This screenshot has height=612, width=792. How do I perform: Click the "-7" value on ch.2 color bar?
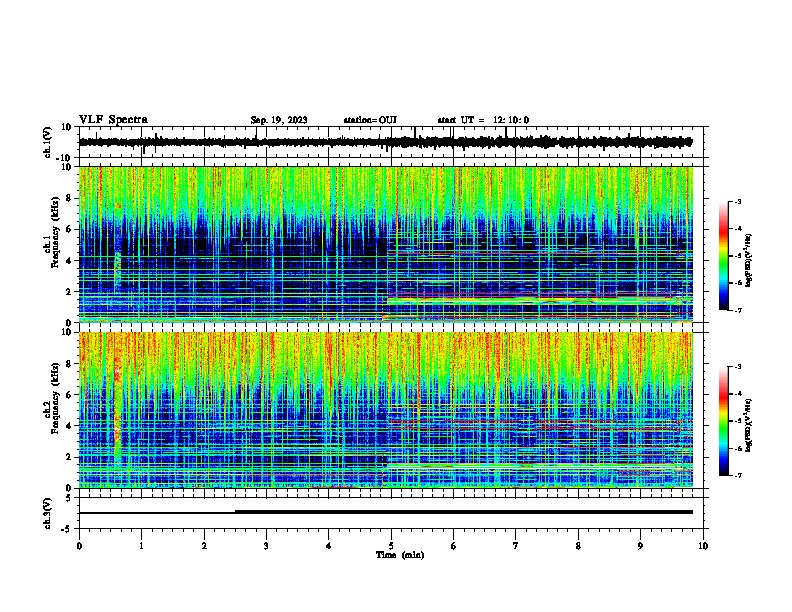[x=737, y=476]
